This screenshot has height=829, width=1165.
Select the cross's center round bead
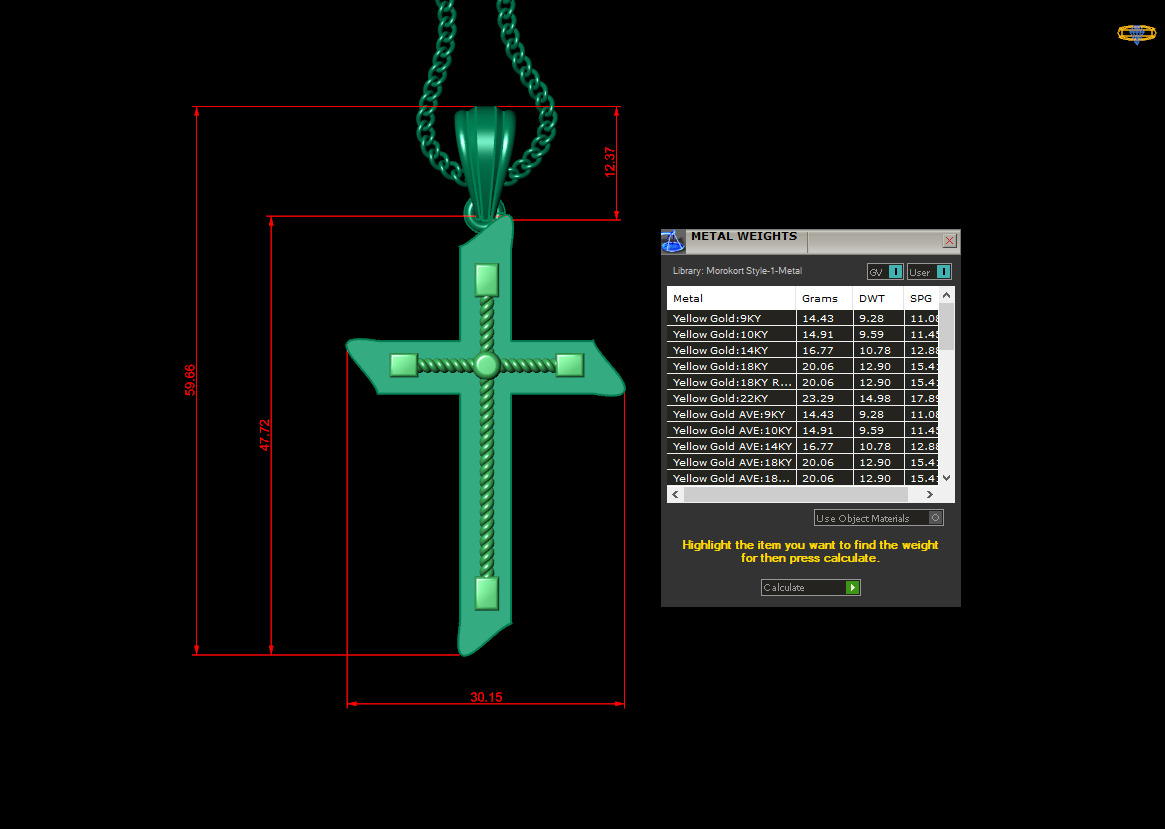tap(487, 365)
